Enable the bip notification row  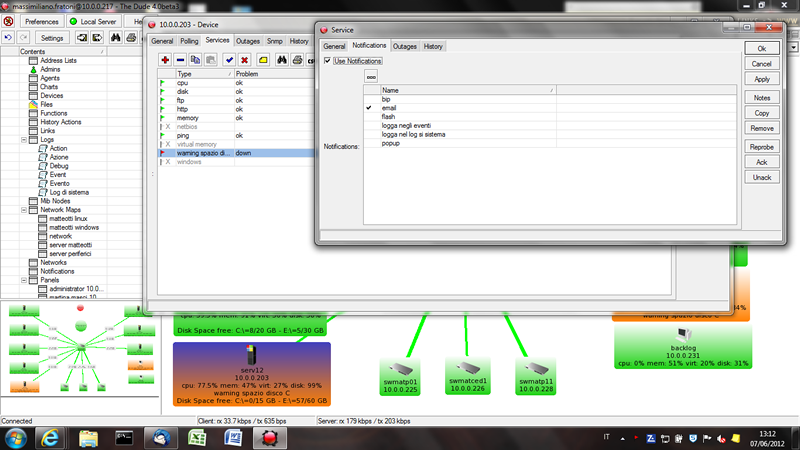click(x=550, y=99)
